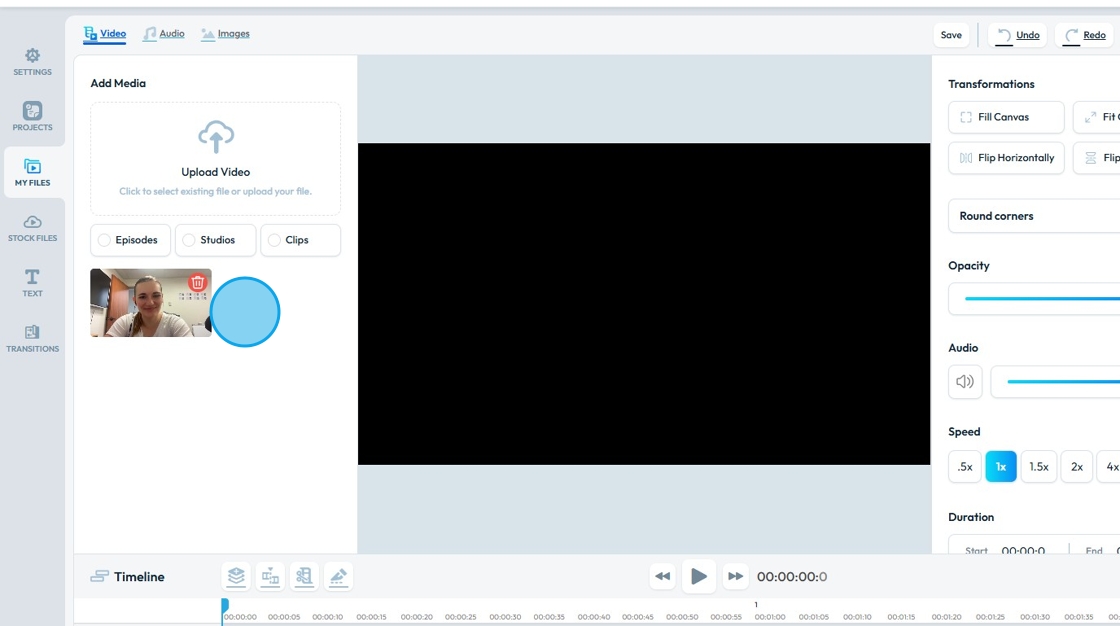Viewport: 1120px width, 626px height.
Task: Delete the video with red trash icon
Action: pyautogui.click(x=198, y=282)
